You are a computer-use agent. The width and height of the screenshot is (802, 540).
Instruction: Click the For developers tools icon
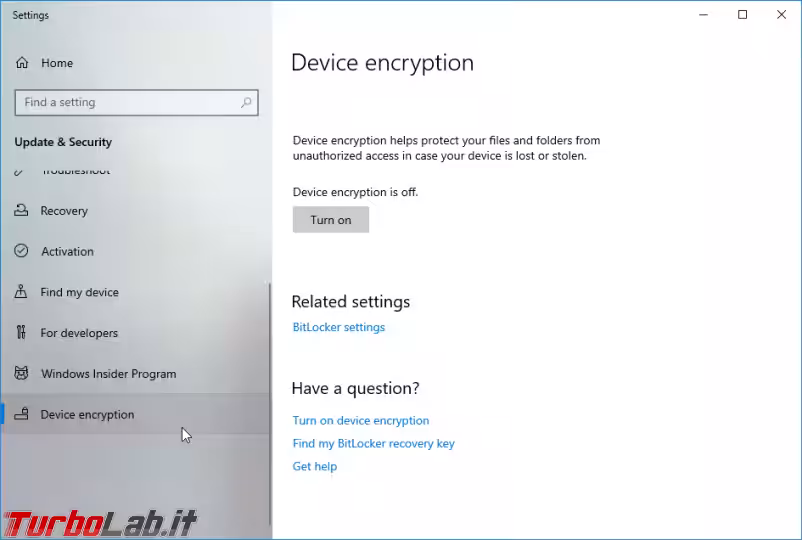click(x=21, y=332)
